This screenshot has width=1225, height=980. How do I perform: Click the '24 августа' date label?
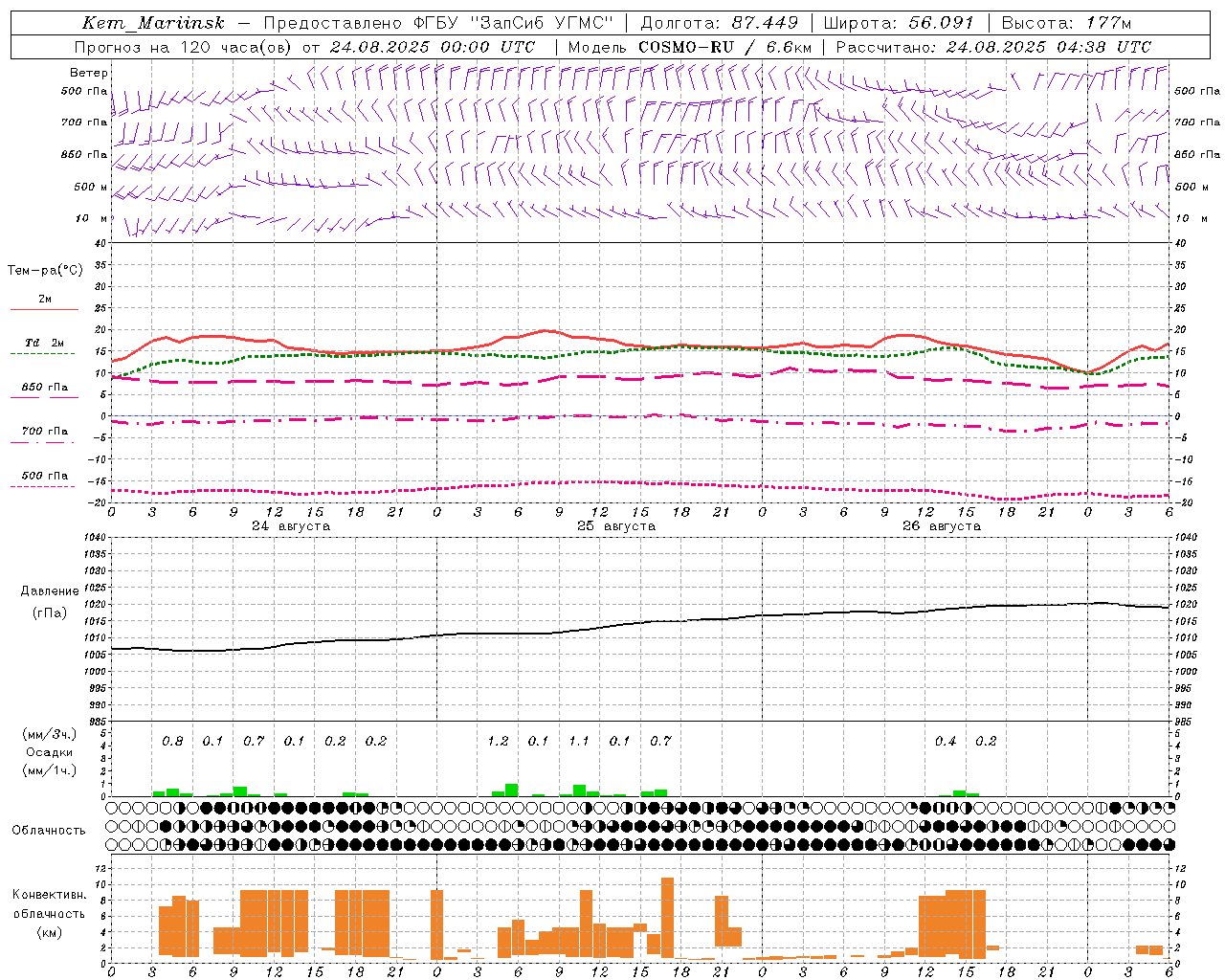(291, 526)
